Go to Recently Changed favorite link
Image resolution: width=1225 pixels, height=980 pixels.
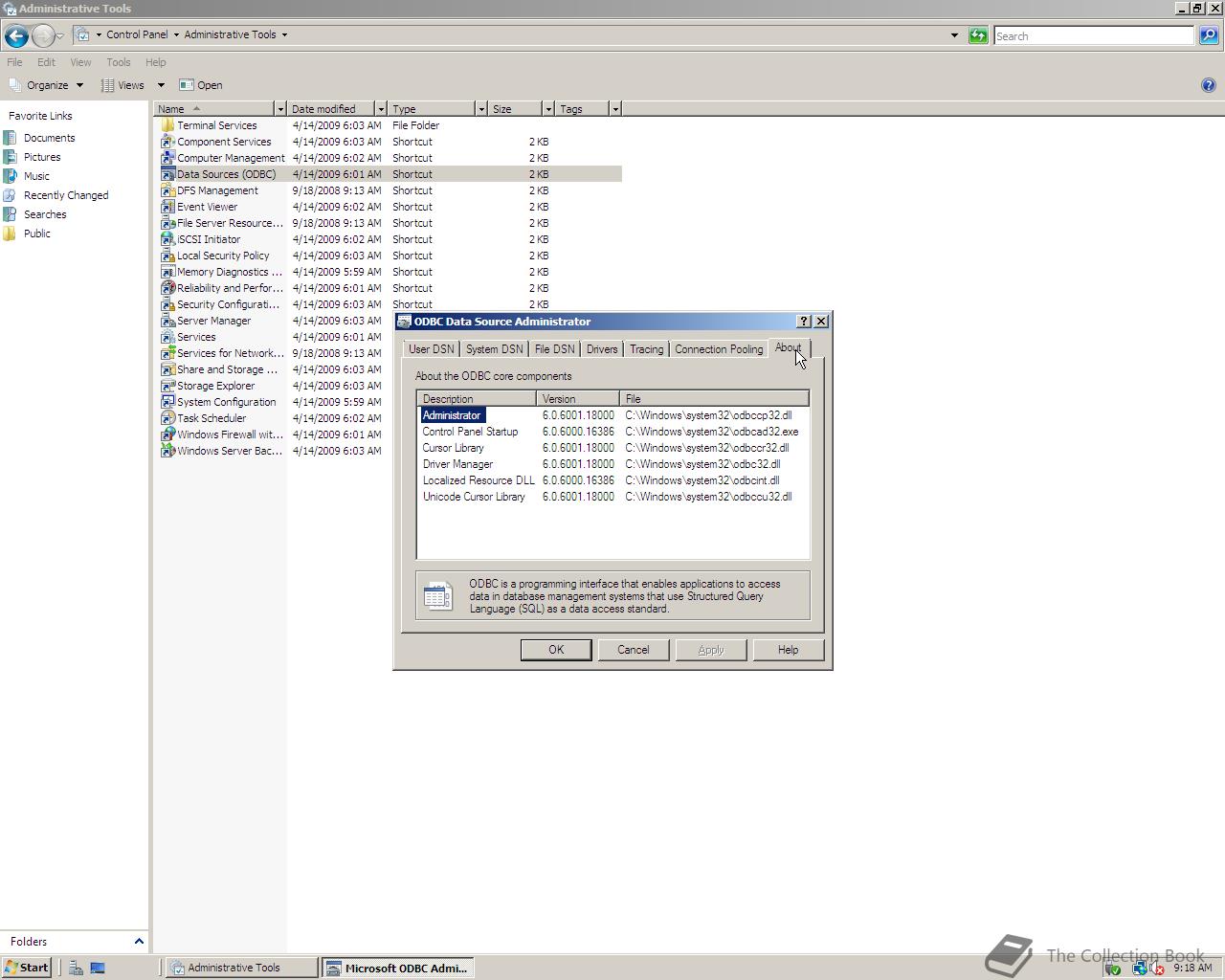[66, 195]
